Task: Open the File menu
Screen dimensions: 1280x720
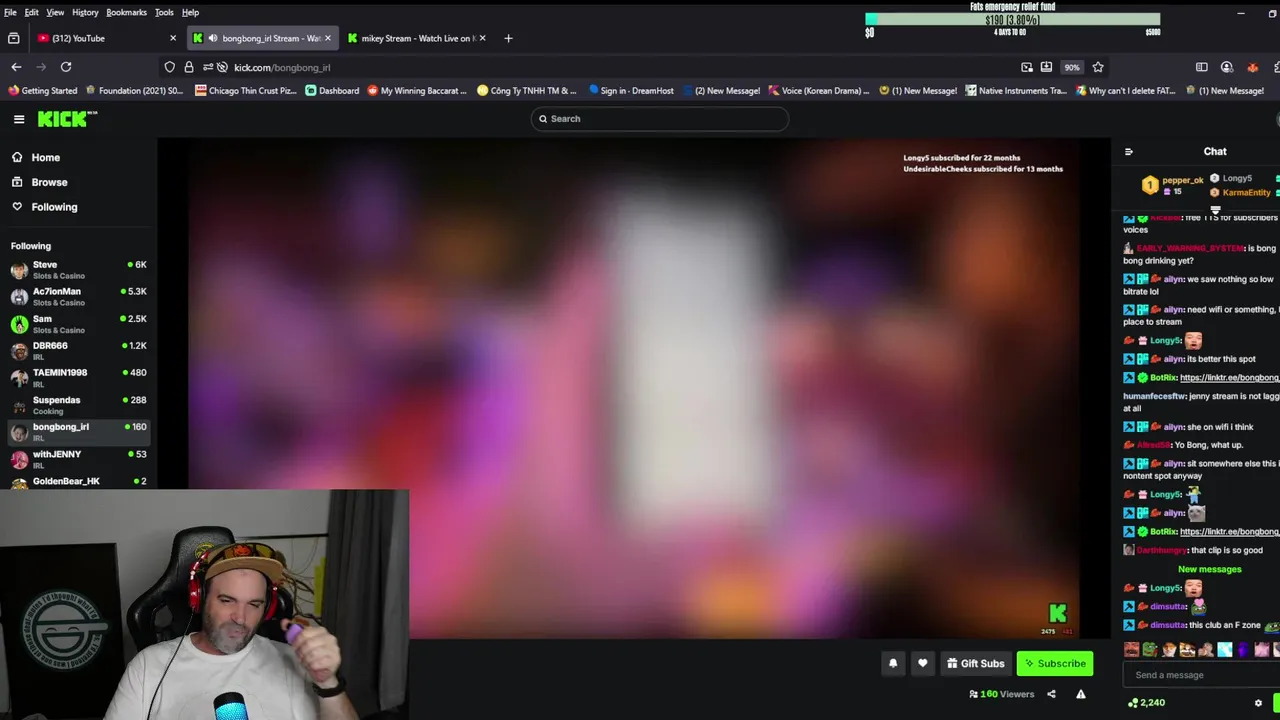Action: (x=10, y=12)
